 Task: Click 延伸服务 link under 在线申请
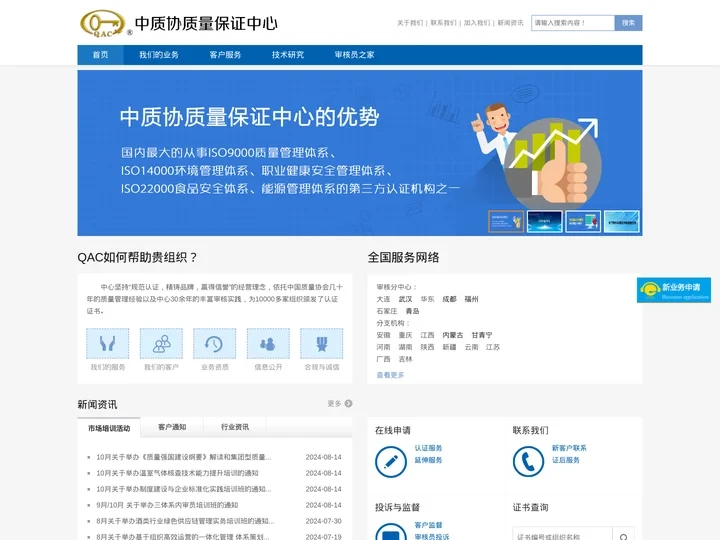click(428, 460)
